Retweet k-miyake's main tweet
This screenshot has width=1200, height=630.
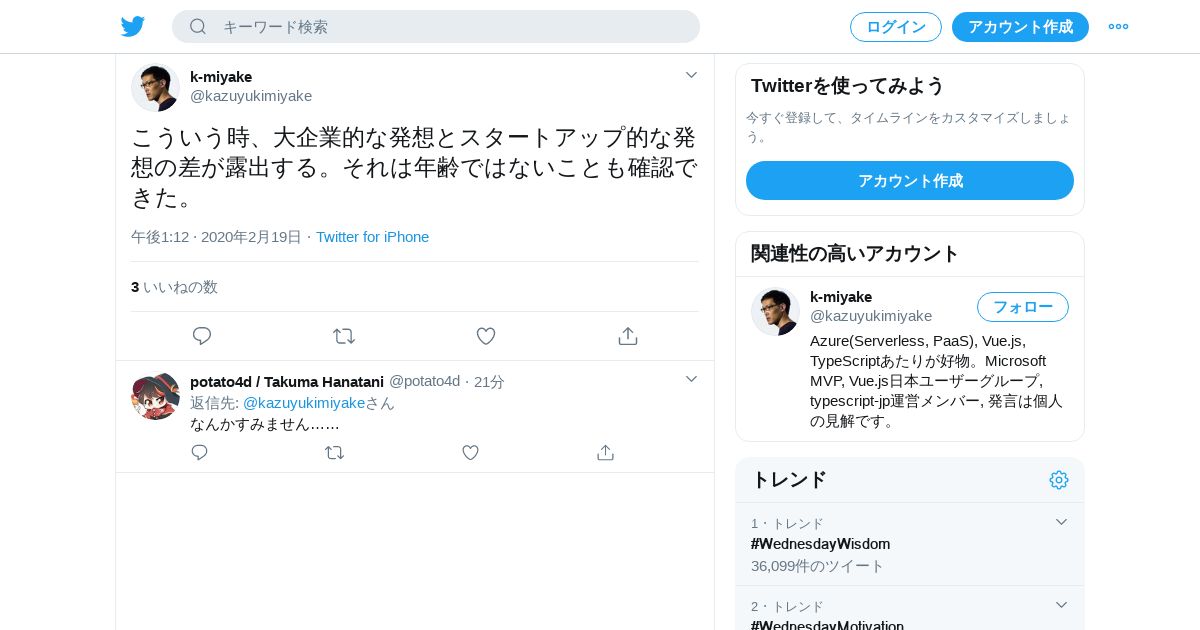[x=344, y=336]
